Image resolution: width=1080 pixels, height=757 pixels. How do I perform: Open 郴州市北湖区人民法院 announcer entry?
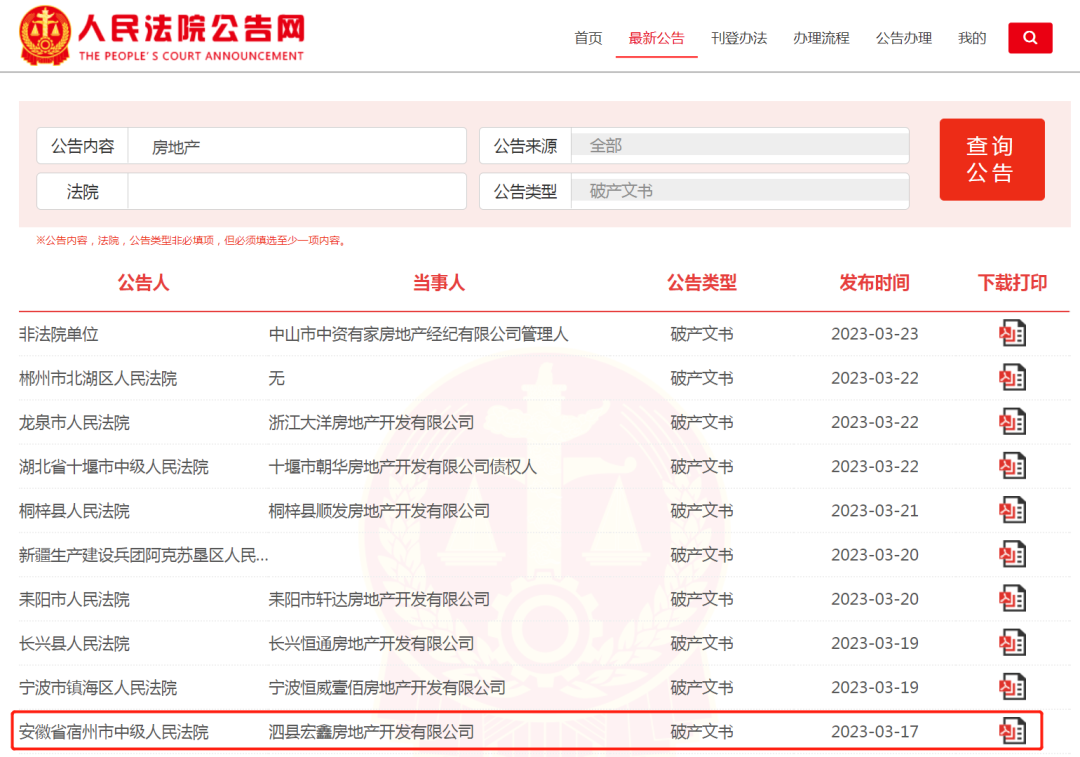tap(98, 378)
